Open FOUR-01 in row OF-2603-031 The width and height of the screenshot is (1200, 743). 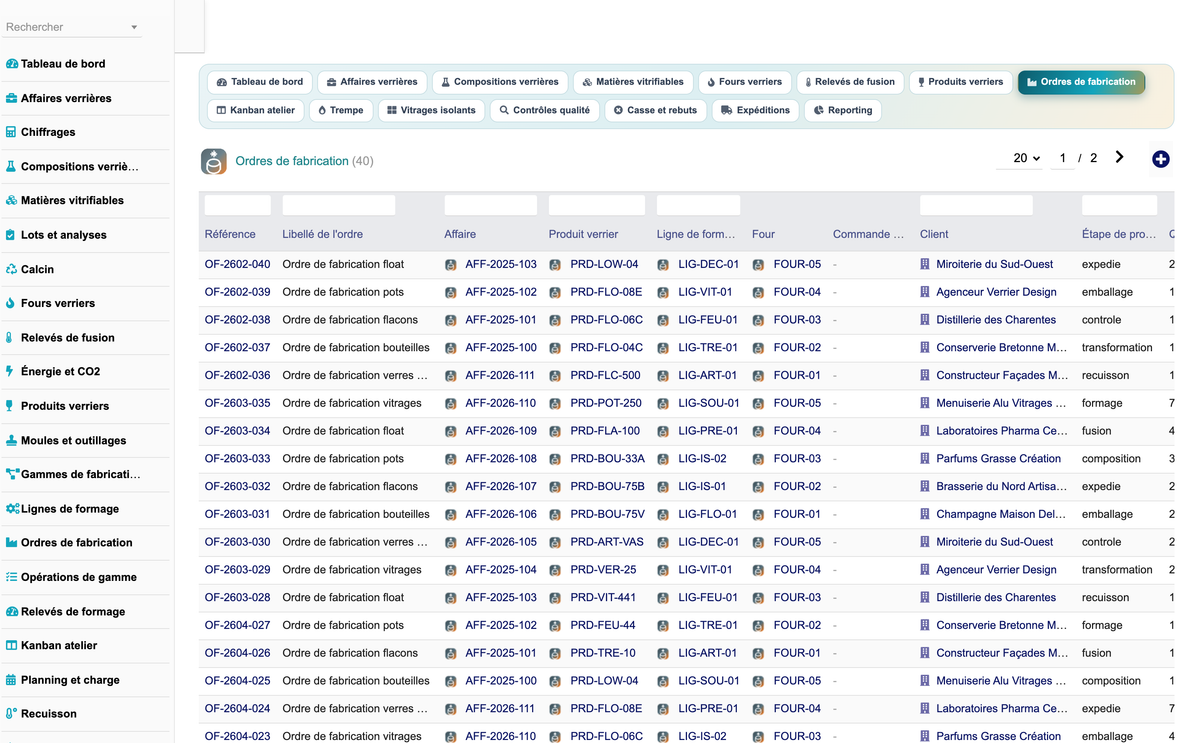tap(797, 515)
